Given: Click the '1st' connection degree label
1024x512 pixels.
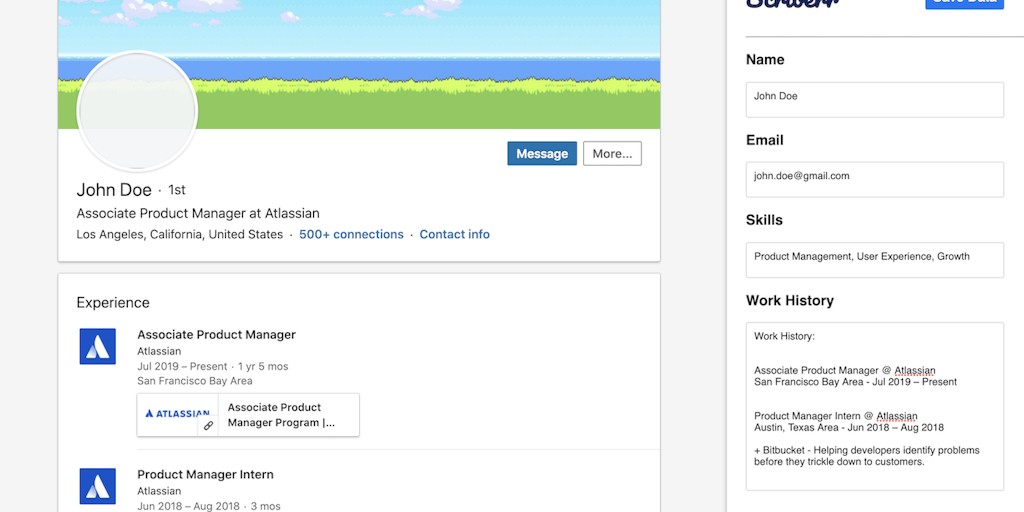Looking at the screenshot, I should click(177, 190).
